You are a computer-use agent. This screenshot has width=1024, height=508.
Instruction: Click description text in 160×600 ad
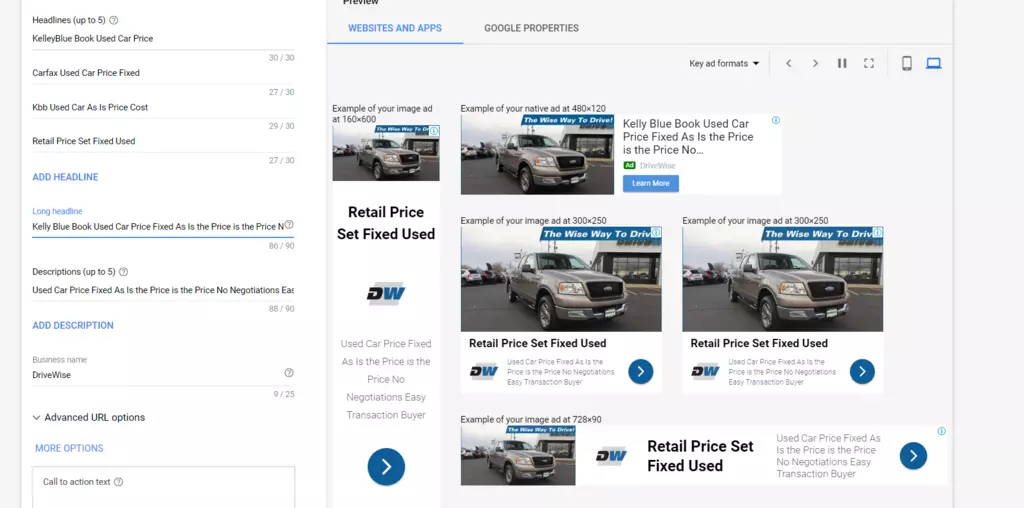(386, 379)
